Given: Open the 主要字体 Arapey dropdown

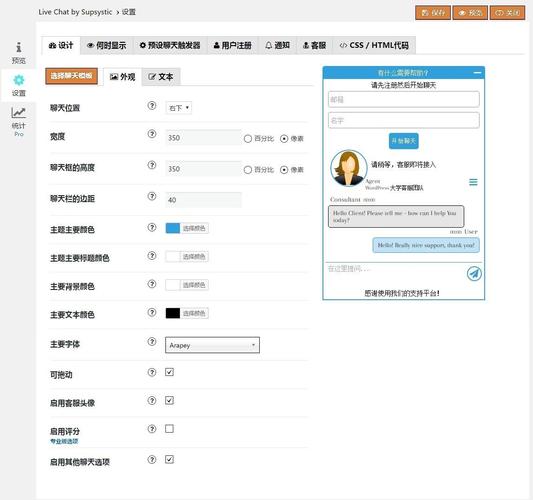Looking at the screenshot, I should [212, 345].
